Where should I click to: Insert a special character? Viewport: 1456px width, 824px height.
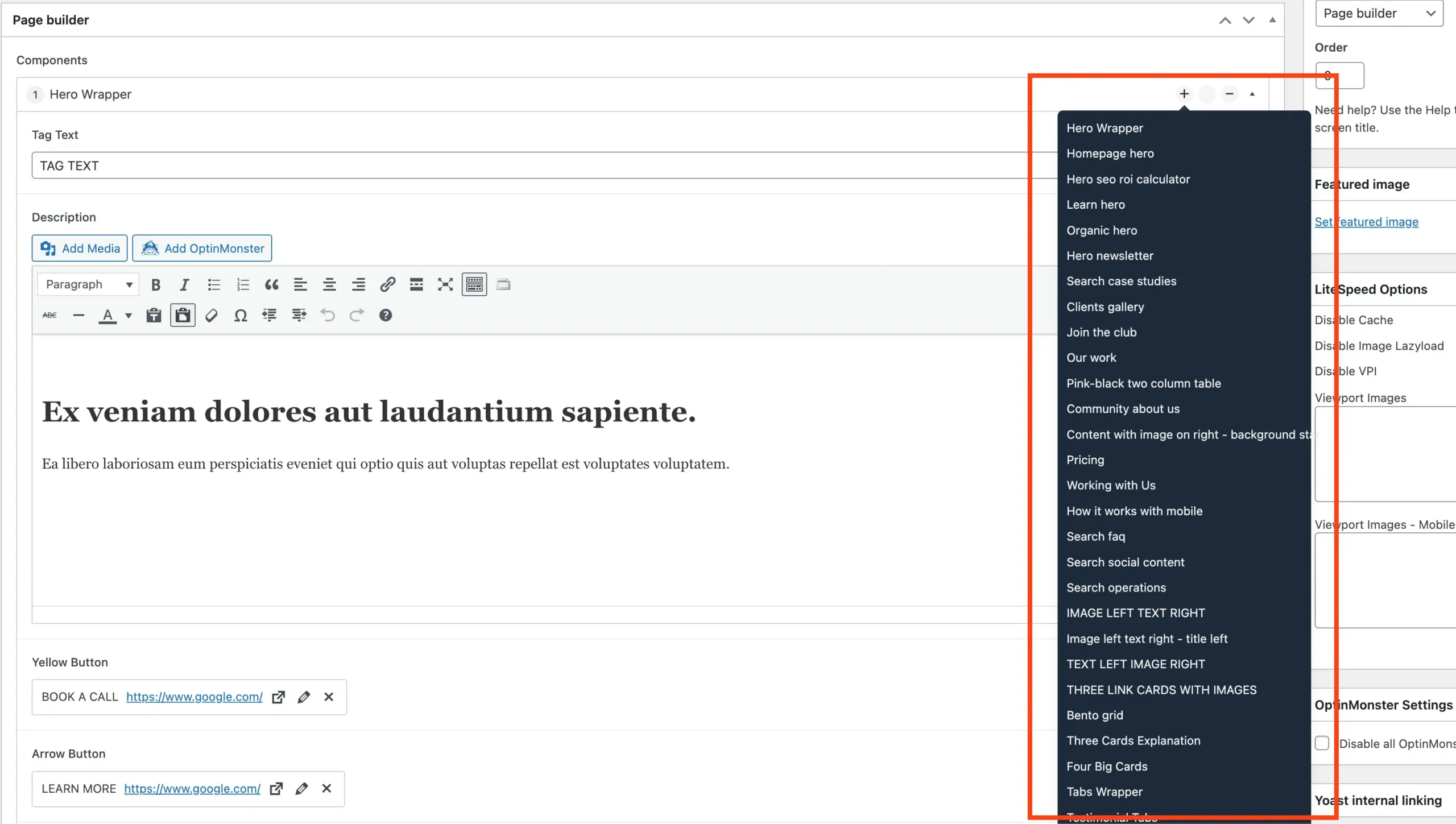point(241,315)
